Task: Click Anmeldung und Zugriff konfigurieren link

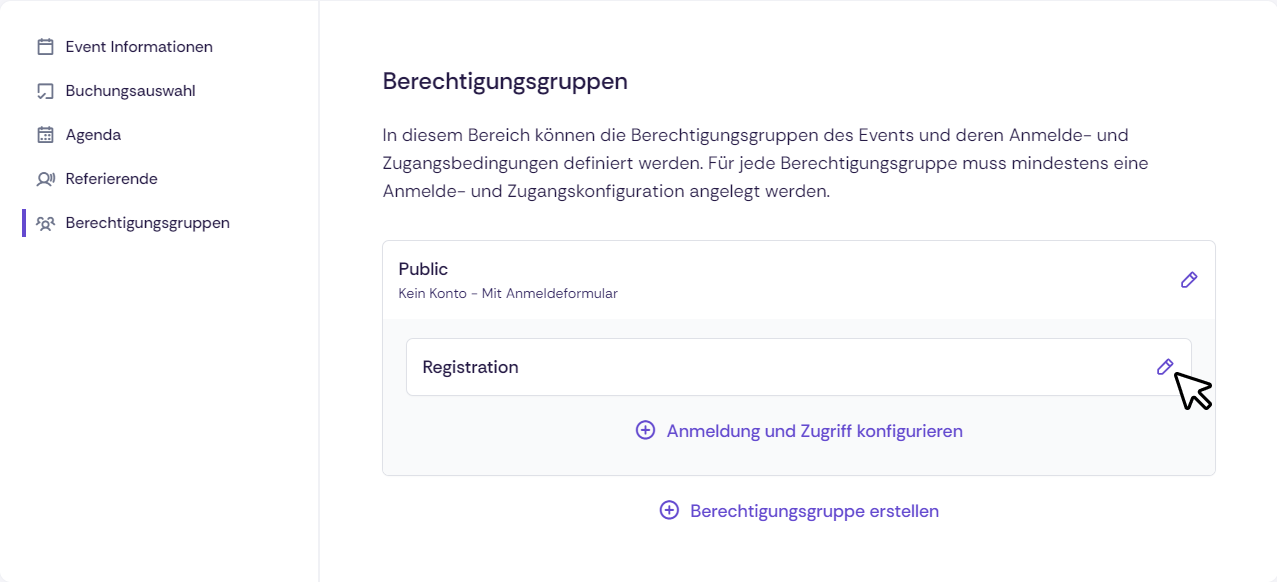Action: coord(815,431)
